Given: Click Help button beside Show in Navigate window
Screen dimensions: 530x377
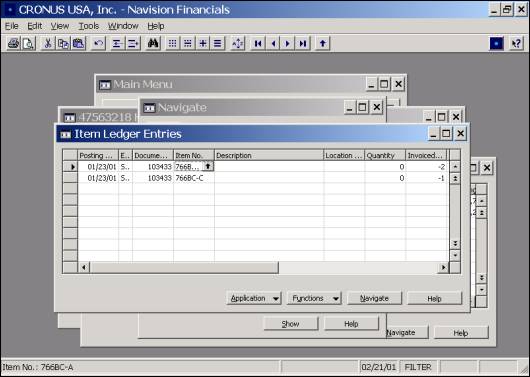Looking at the screenshot, I should [x=351, y=324].
